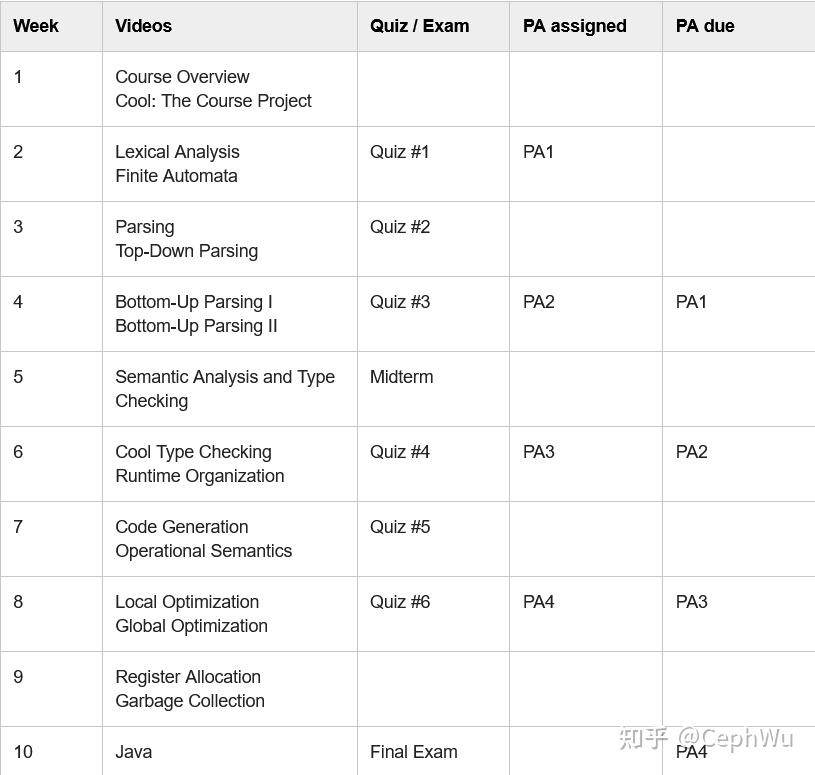Click the PA assigned column header
This screenshot has height=775, width=815.
[574, 26]
